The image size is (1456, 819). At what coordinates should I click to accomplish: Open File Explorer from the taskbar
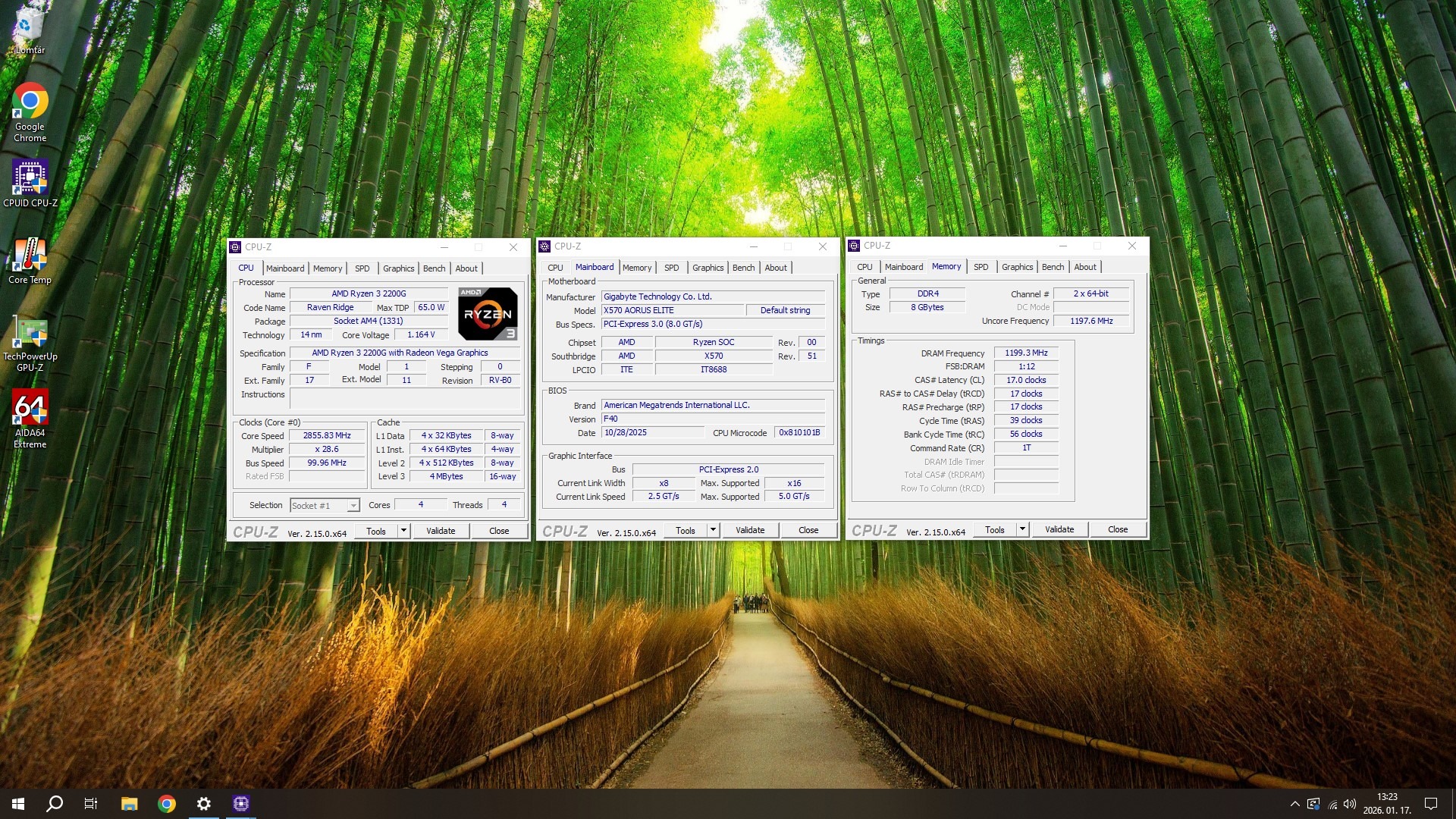(129, 804)
